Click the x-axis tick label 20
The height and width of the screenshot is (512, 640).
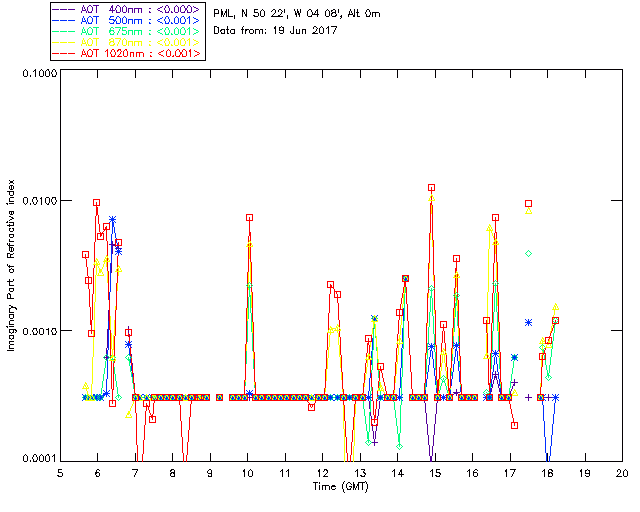[622, 472]
